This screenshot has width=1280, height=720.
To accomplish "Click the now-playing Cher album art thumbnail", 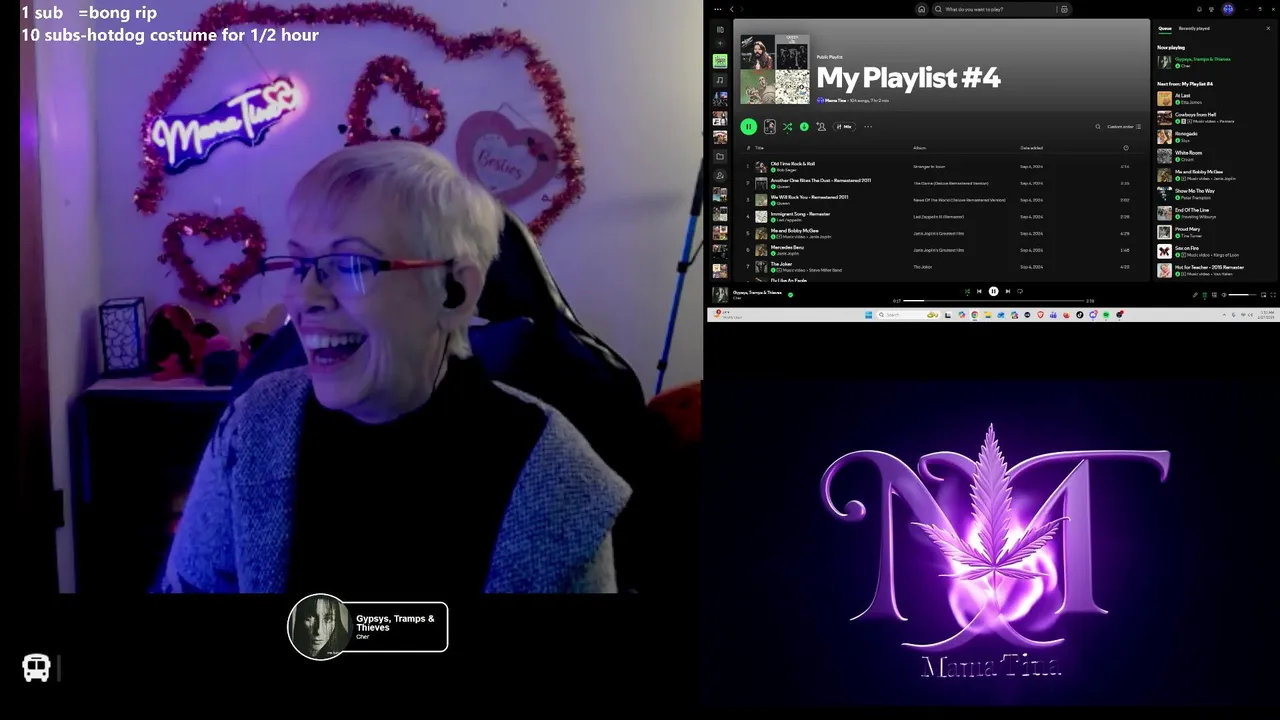I will [x=720, y=295].
